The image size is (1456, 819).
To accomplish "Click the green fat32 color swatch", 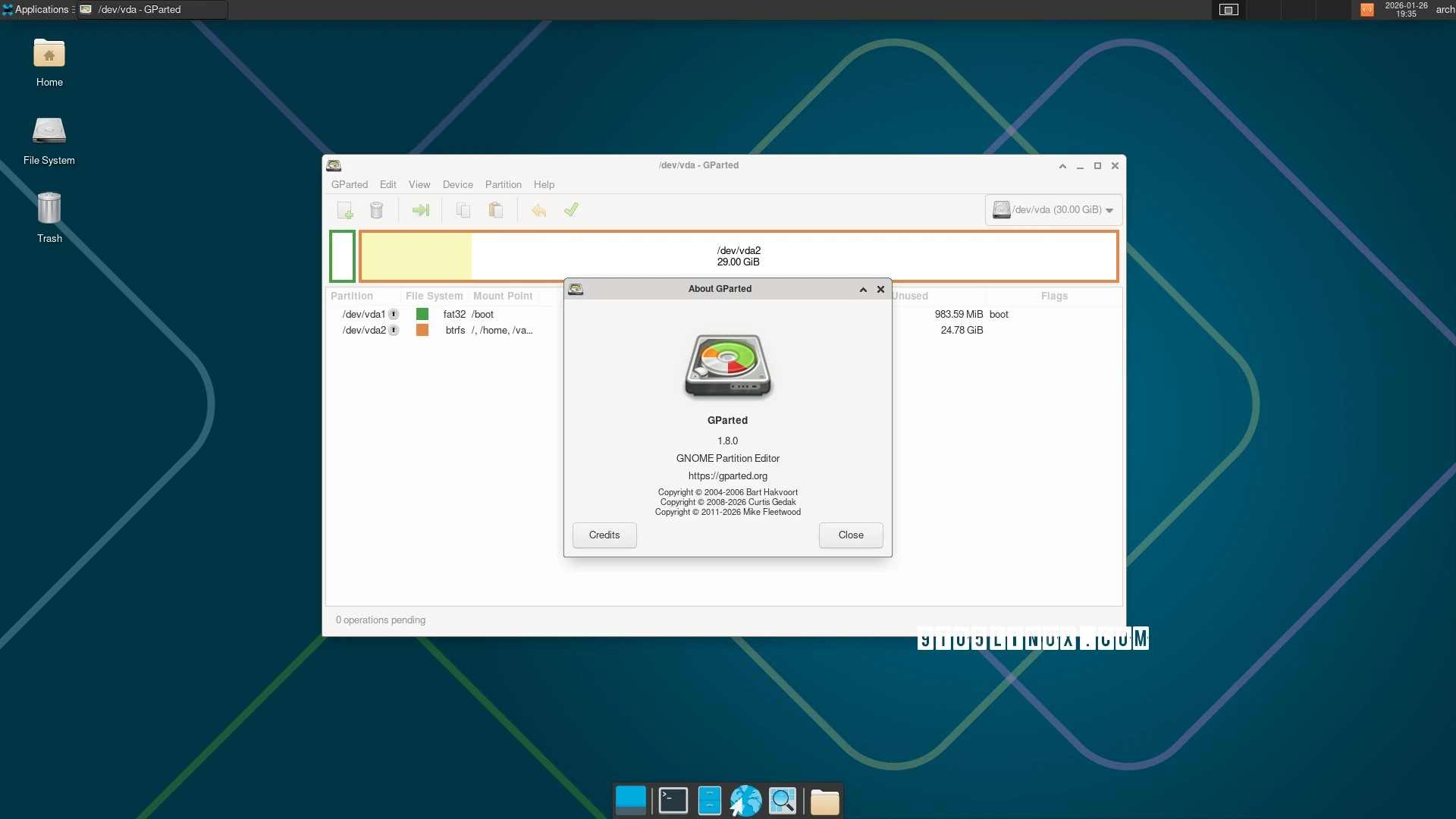I will (x=422, y=314).
